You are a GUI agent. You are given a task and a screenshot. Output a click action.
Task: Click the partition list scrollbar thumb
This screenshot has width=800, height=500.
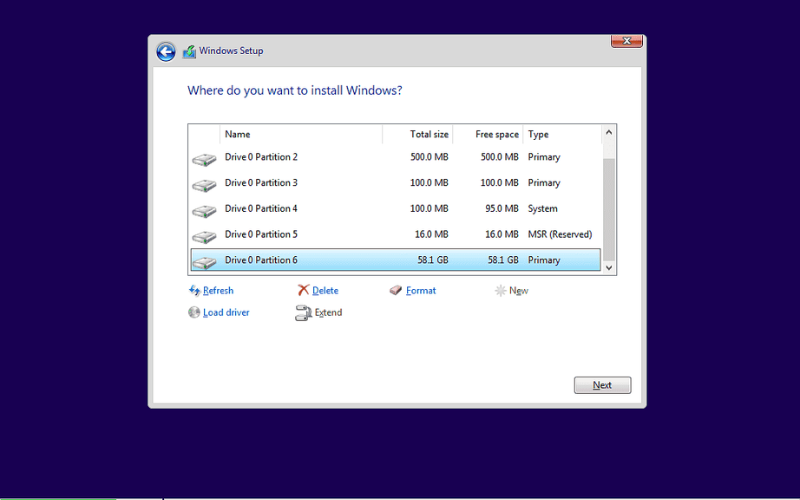(609, 210)
